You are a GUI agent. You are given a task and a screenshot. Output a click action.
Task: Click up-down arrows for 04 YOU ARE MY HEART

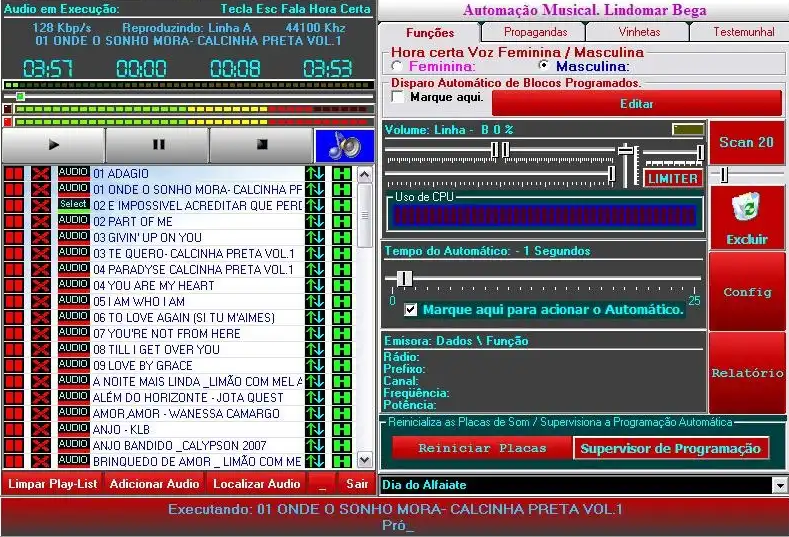tap(315, 285)
